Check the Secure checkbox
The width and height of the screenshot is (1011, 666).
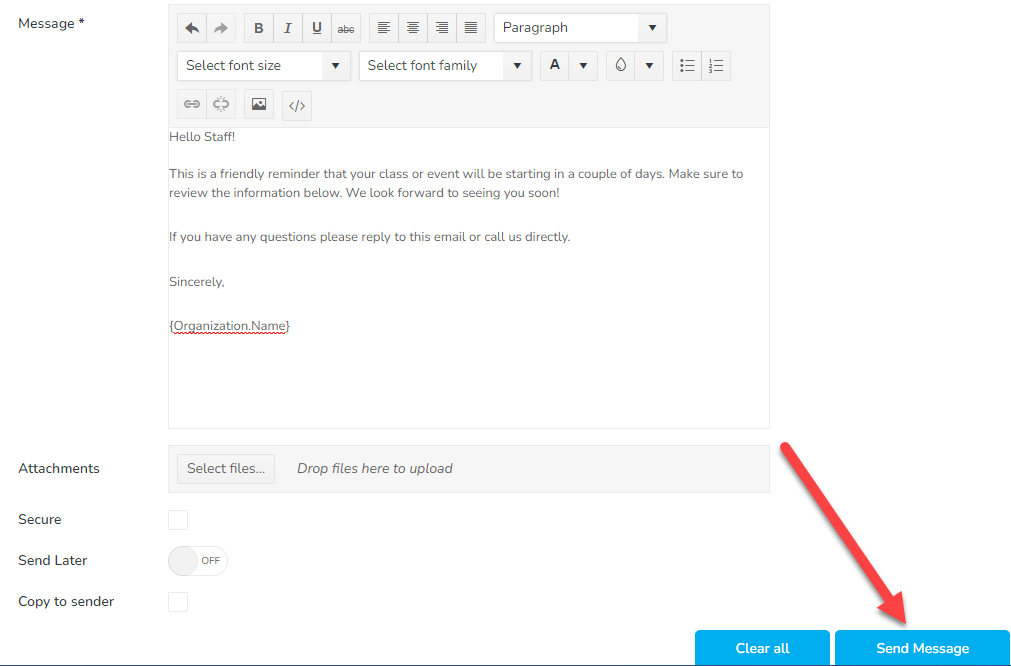click(178, 520)
